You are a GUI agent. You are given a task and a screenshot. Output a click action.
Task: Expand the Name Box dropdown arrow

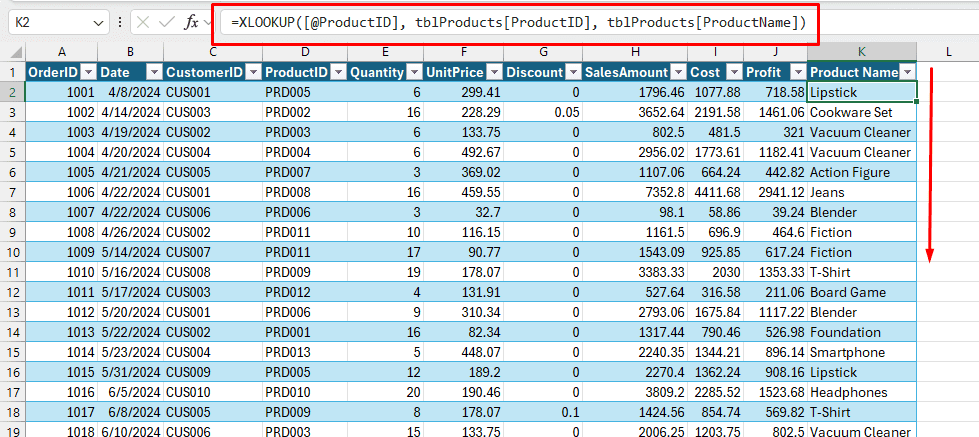point(98,22)
